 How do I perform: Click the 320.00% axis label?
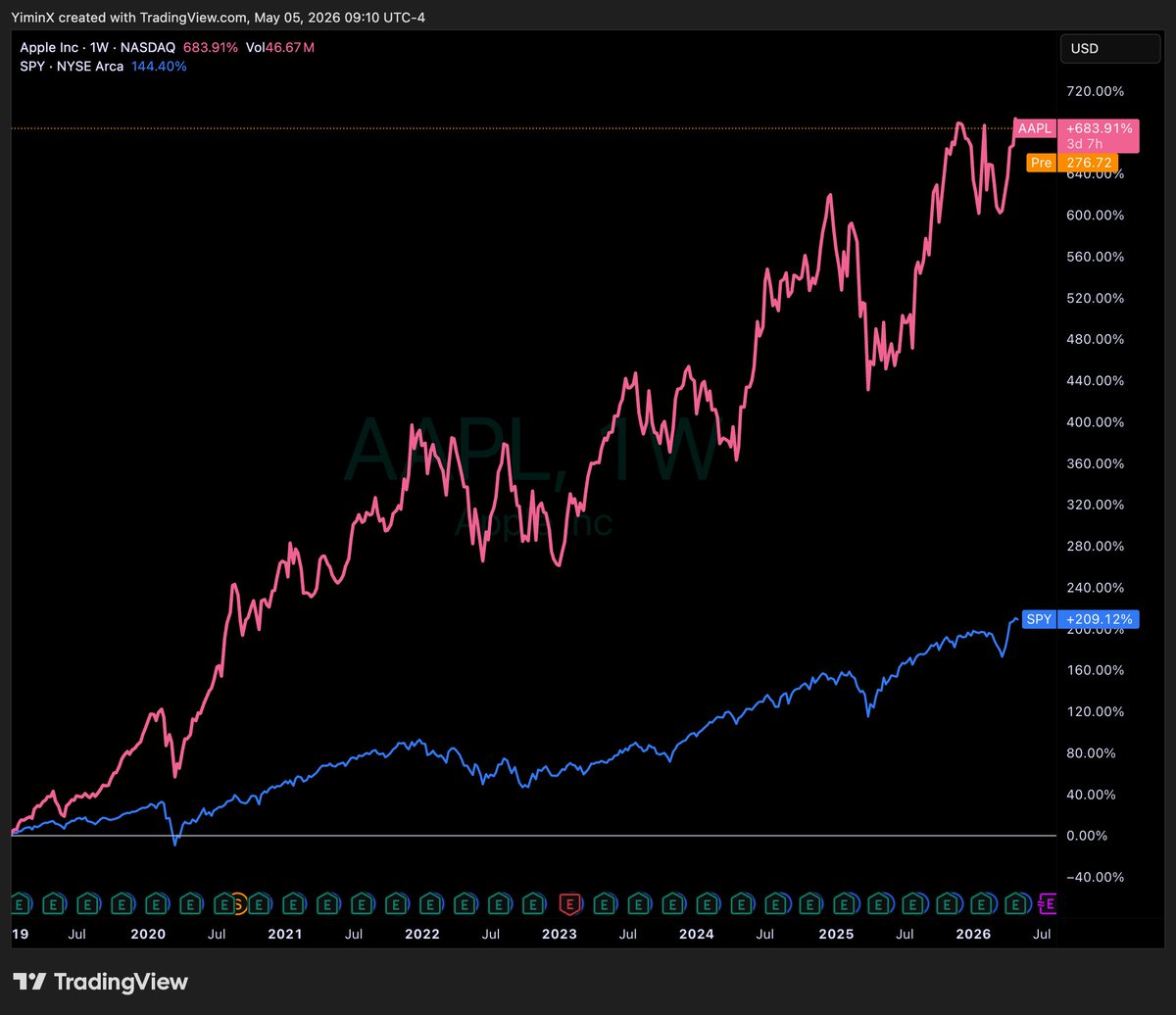(1096, 505)
